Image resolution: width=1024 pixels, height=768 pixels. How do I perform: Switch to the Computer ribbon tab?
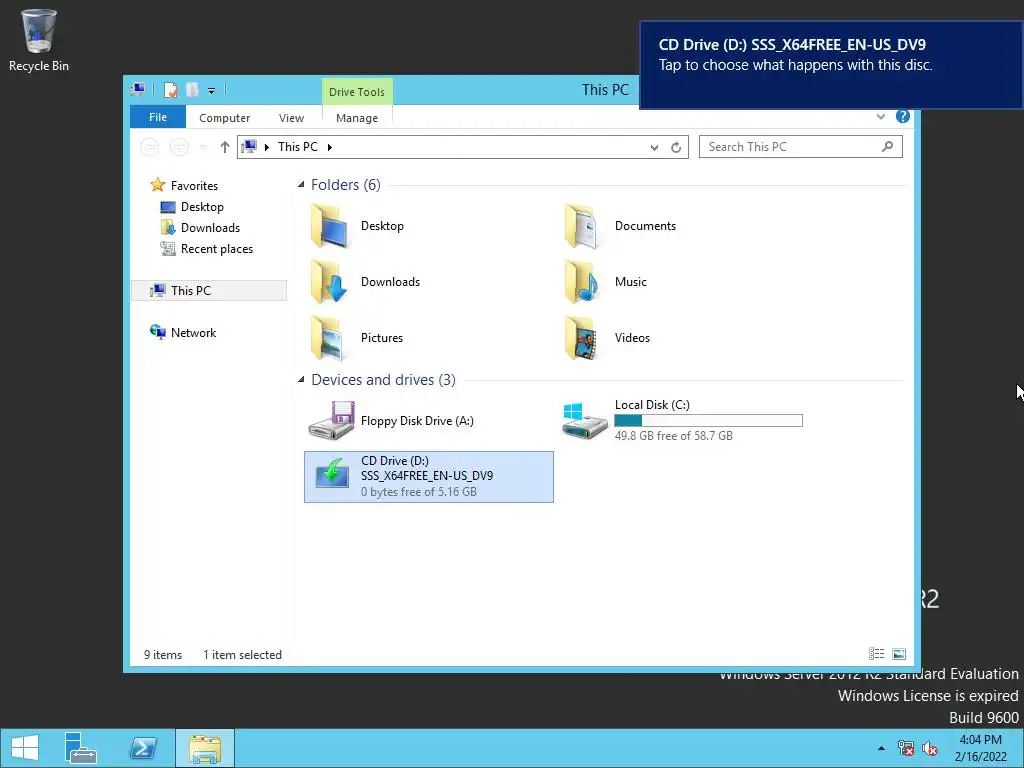[225, 118]
